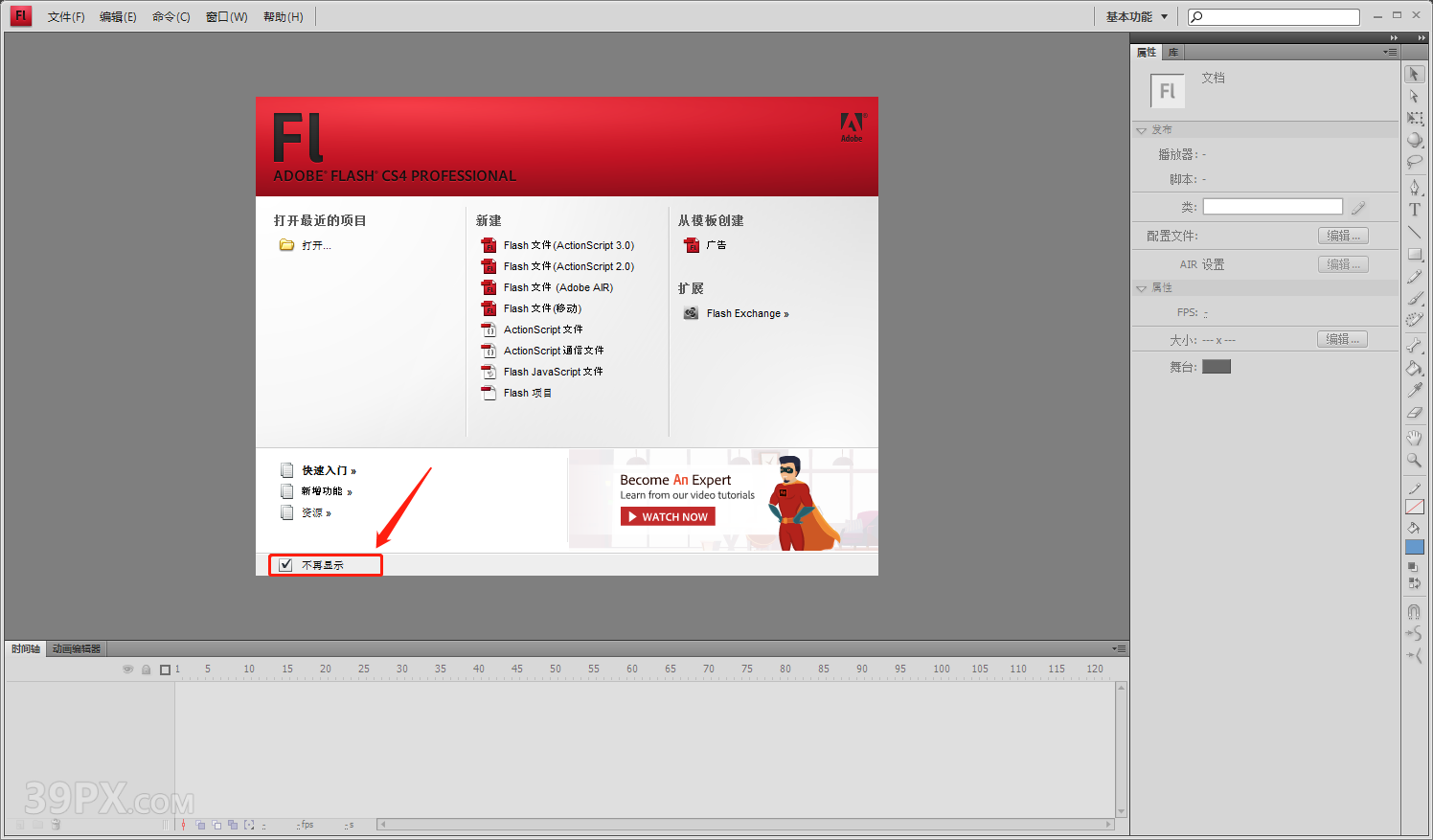Open the 帮助(H) menu
This screenshot has width=1433, height=840.
tap(283, 16)
